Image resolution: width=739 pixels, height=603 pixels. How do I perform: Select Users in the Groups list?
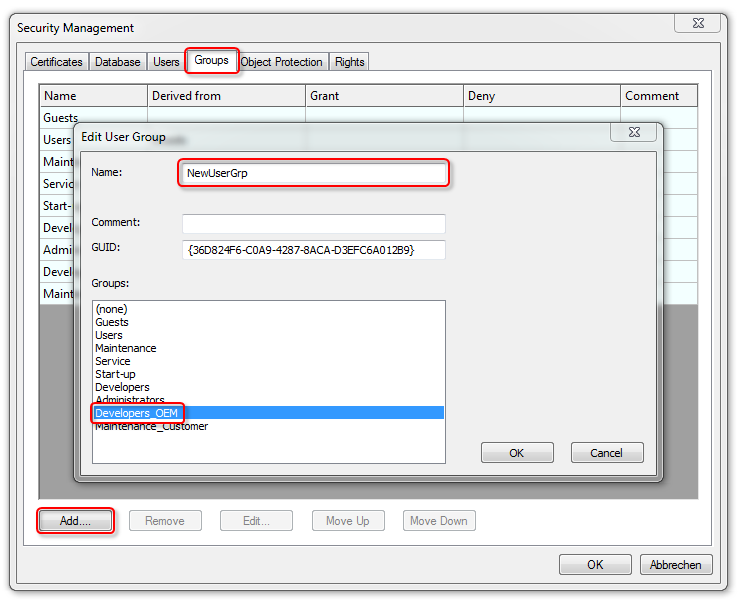pos(269,335)
